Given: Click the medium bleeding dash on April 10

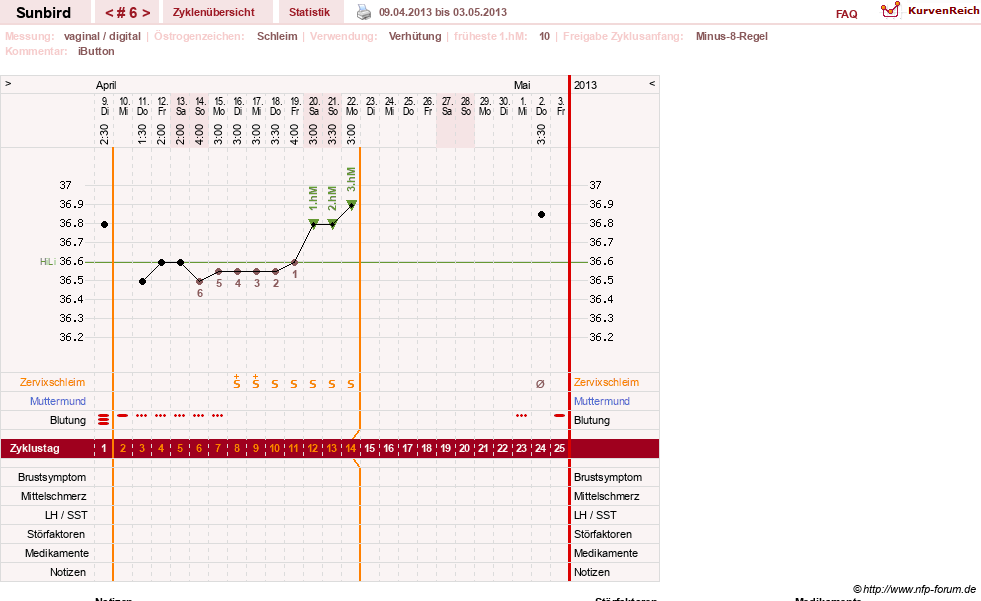Looking at the screenshot, I should [x=123, y=415].
